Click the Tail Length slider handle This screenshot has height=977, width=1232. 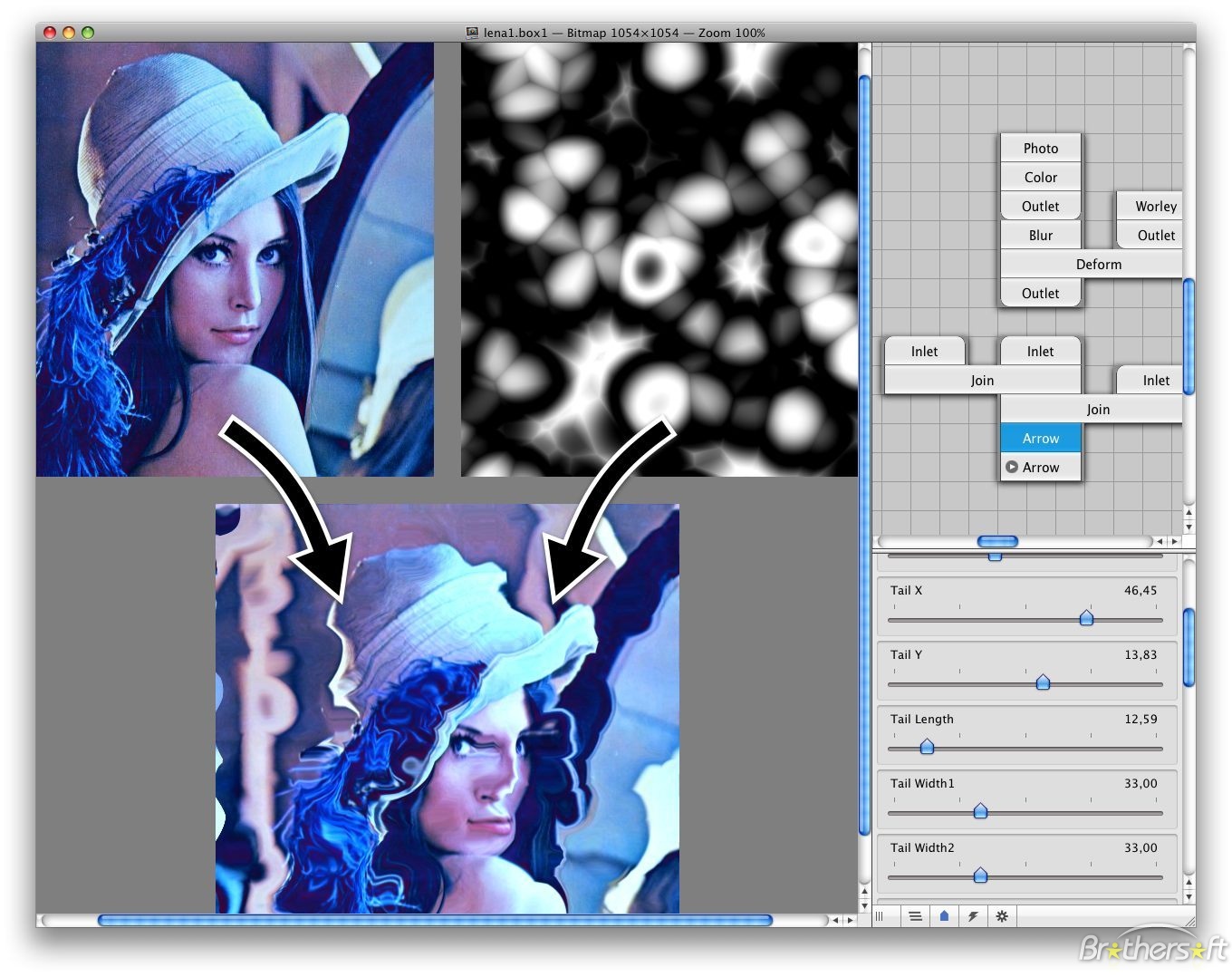point(927,747)
